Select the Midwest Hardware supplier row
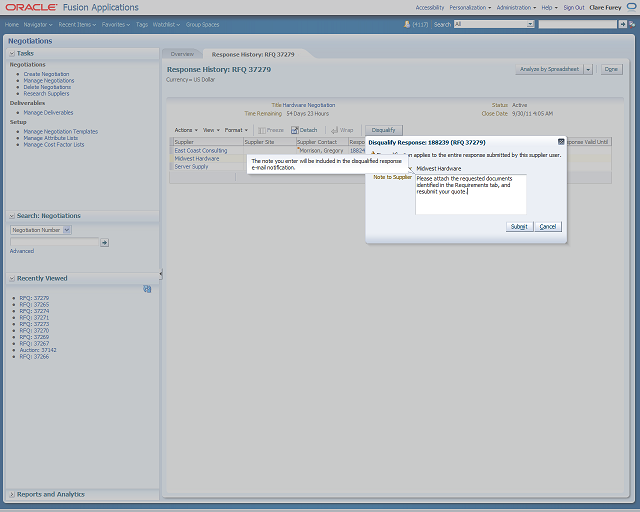The height and width of the screenshot is (512, 640). 197,159
